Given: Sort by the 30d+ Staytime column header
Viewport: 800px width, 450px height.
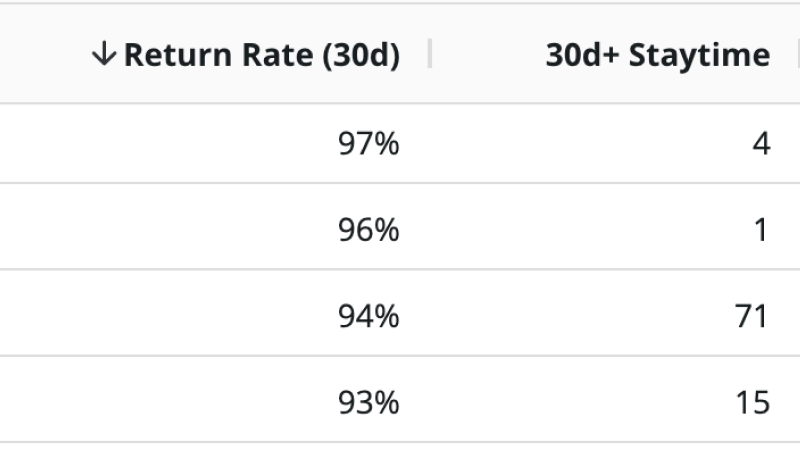Looking at the screenshot, I should point(658,56).
